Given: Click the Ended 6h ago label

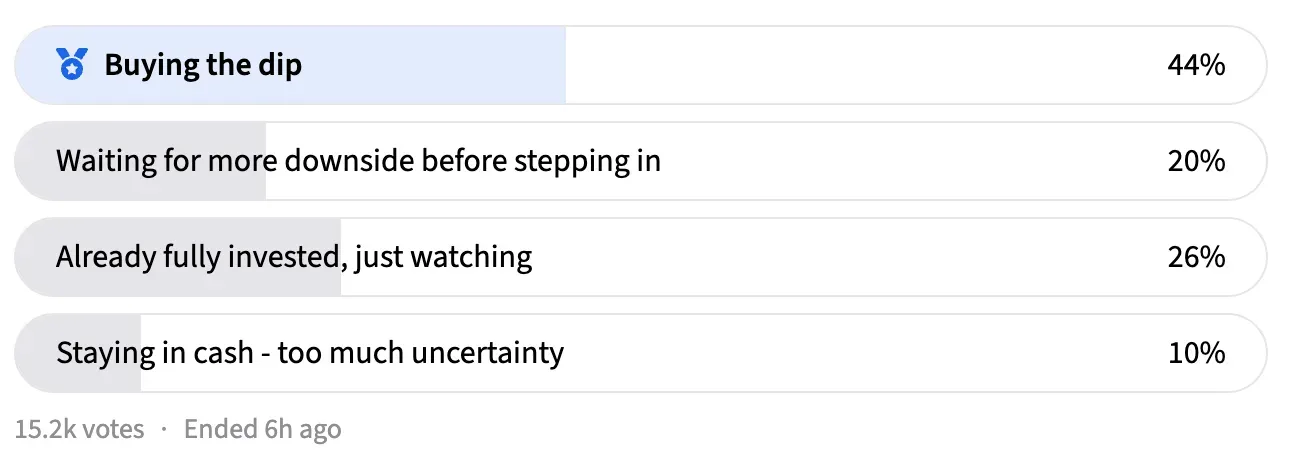Looking at the screenshot, I should (x=263, y=430).
